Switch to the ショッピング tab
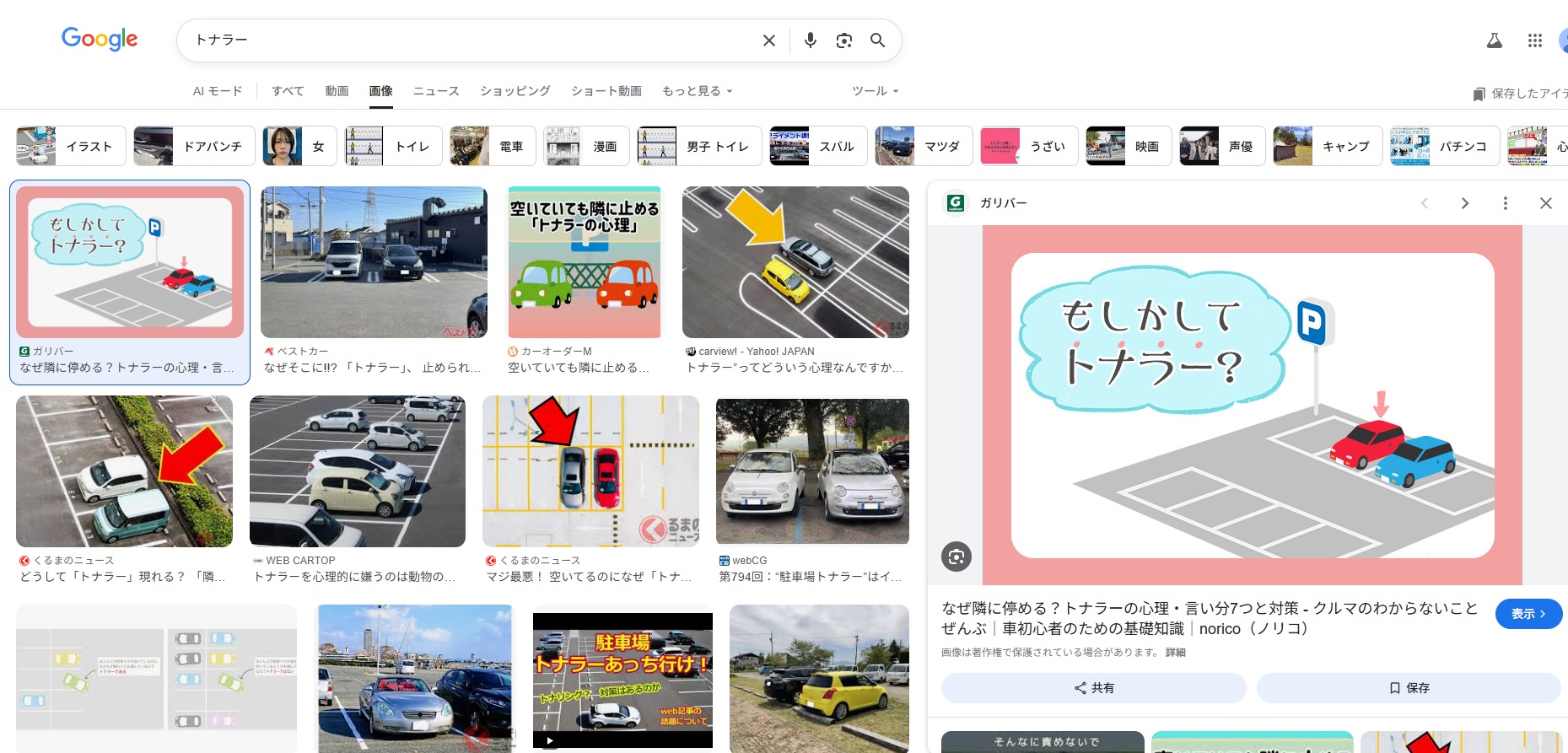 pyautogui.click(x=515, y=91)
